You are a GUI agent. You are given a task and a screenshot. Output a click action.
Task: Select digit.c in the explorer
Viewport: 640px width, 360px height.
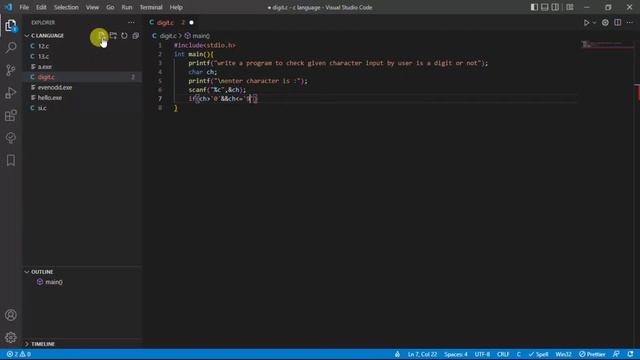click(82, 77)
